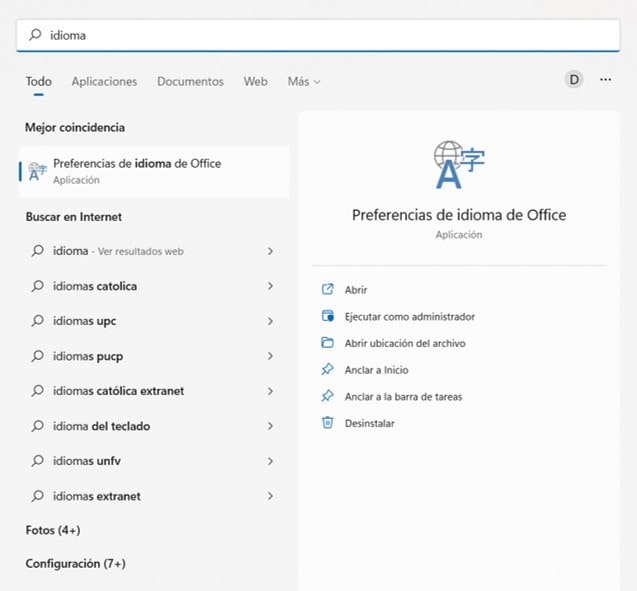Click the Ejecutar como administrador shield icon
The width and height of the screenshot is (637, 591).
click(x=327, y=317)
